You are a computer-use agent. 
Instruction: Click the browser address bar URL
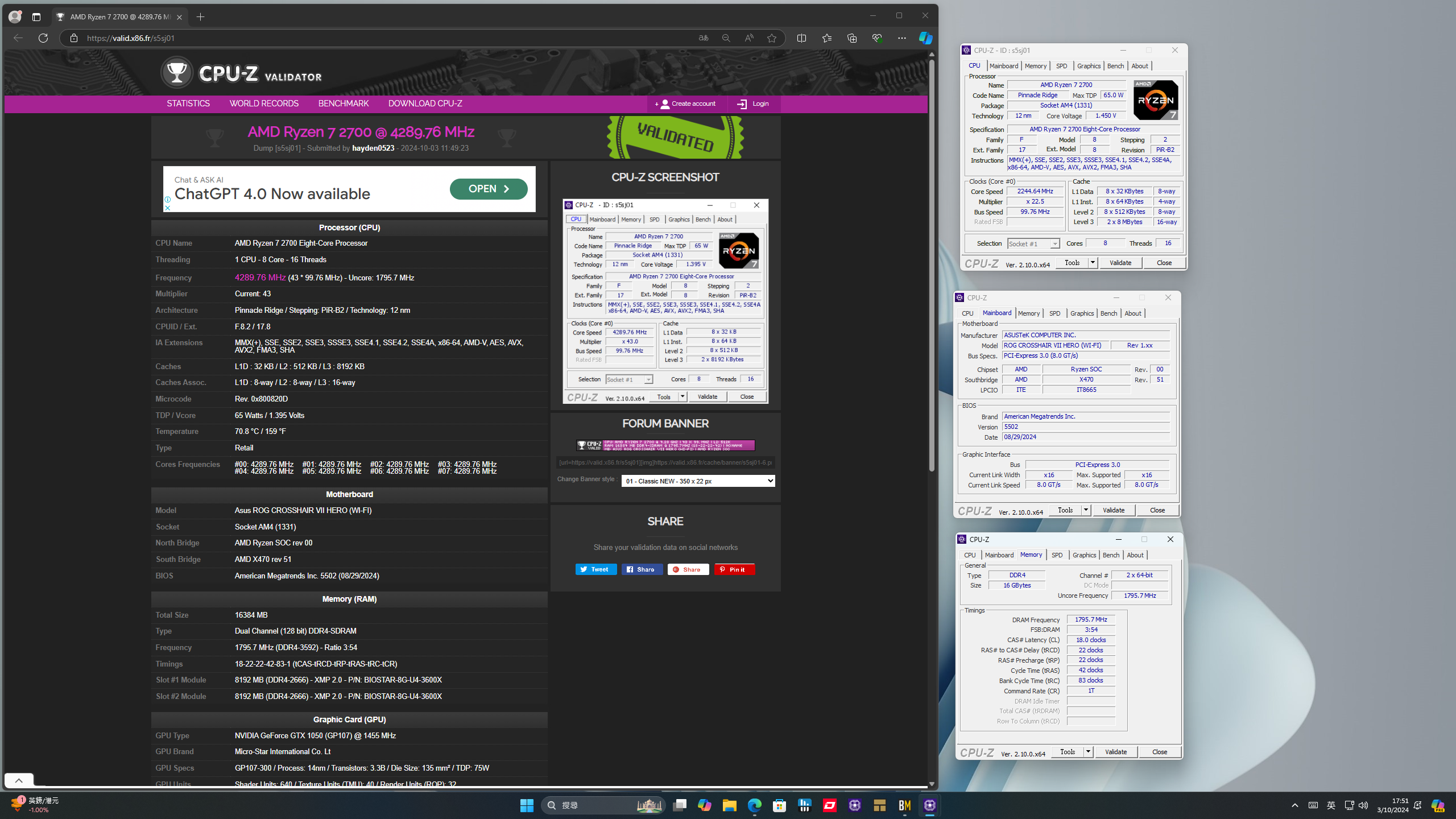(131, 38)
